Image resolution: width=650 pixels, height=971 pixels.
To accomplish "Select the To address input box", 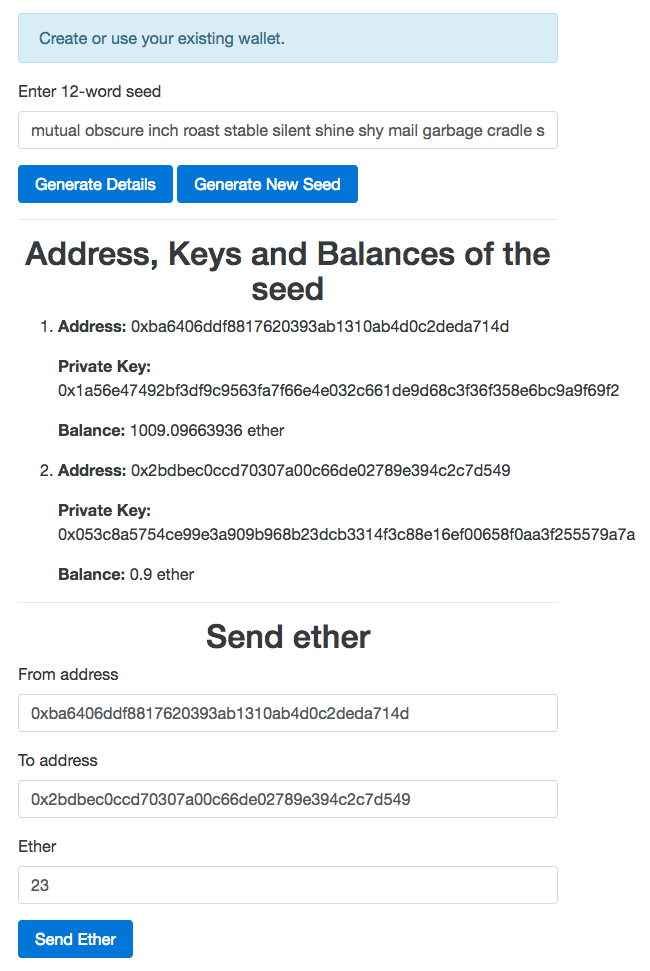I will pyautogui.click(x=287, y=799).
